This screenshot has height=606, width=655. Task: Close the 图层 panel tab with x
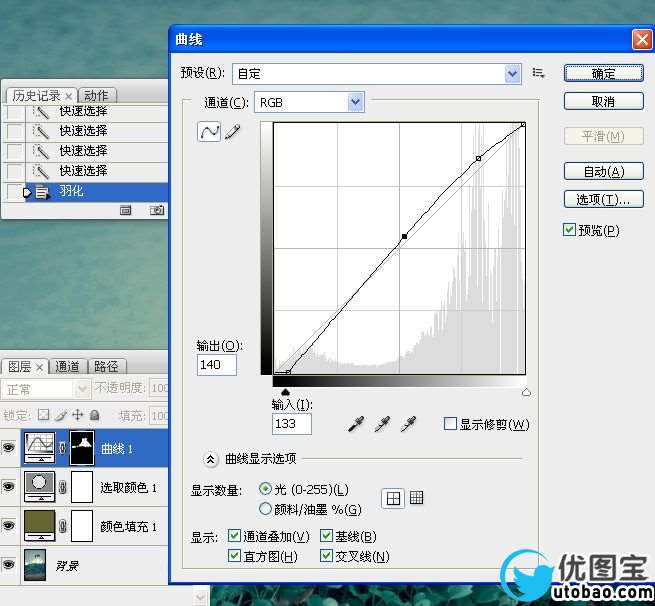39,367
